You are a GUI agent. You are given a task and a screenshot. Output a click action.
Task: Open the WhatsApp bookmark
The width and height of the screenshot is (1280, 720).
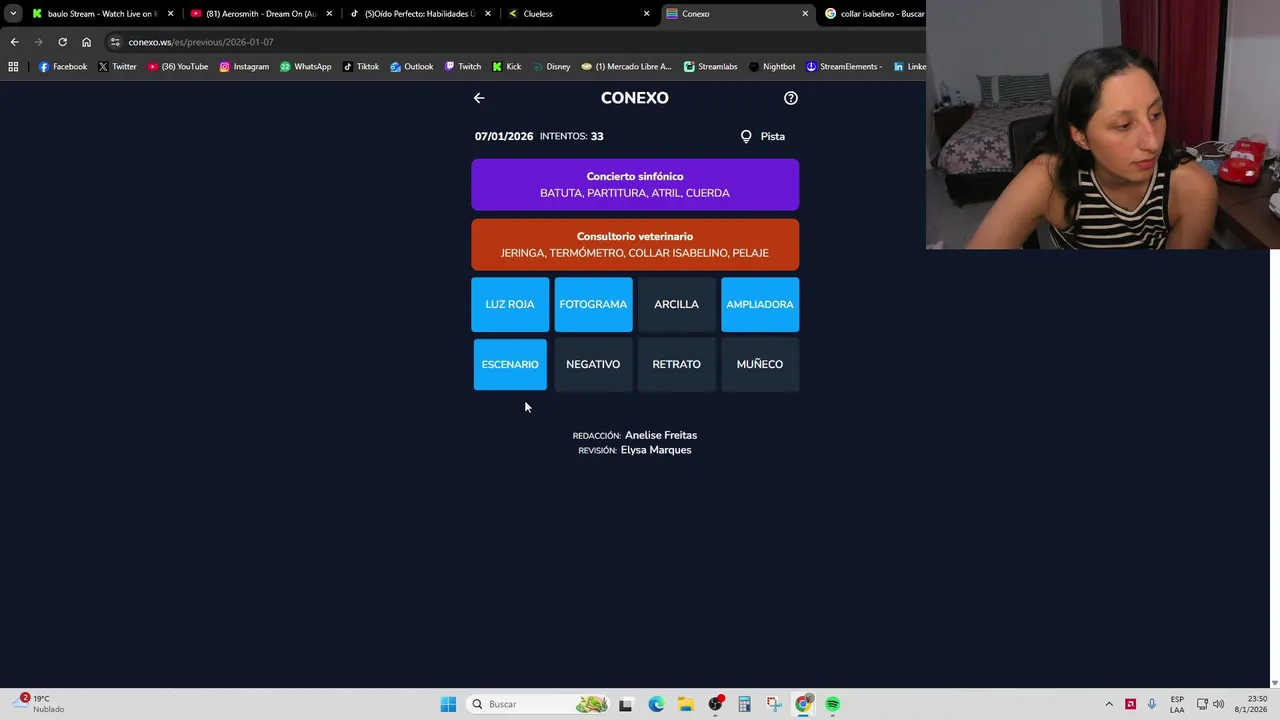click(x=305, y=67)
